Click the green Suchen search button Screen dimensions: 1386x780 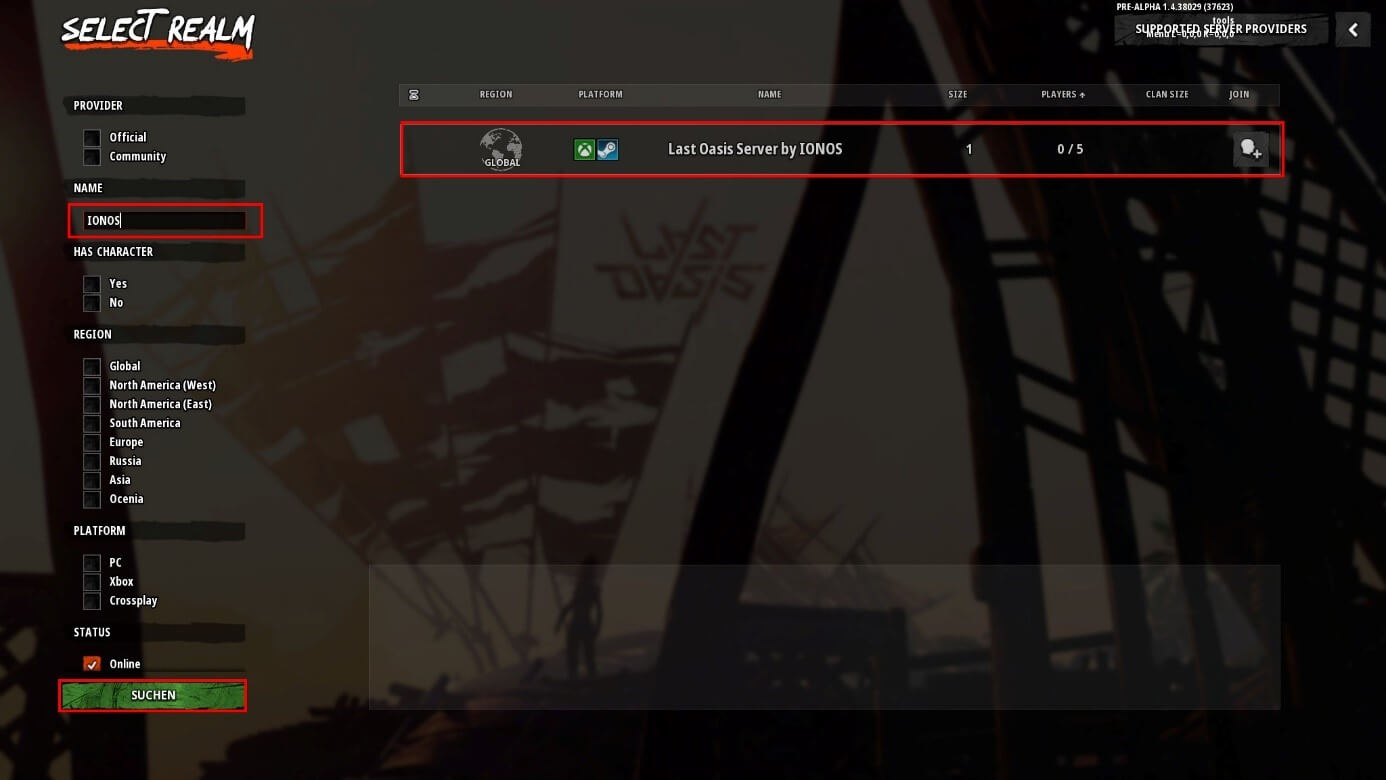[153, 695]
